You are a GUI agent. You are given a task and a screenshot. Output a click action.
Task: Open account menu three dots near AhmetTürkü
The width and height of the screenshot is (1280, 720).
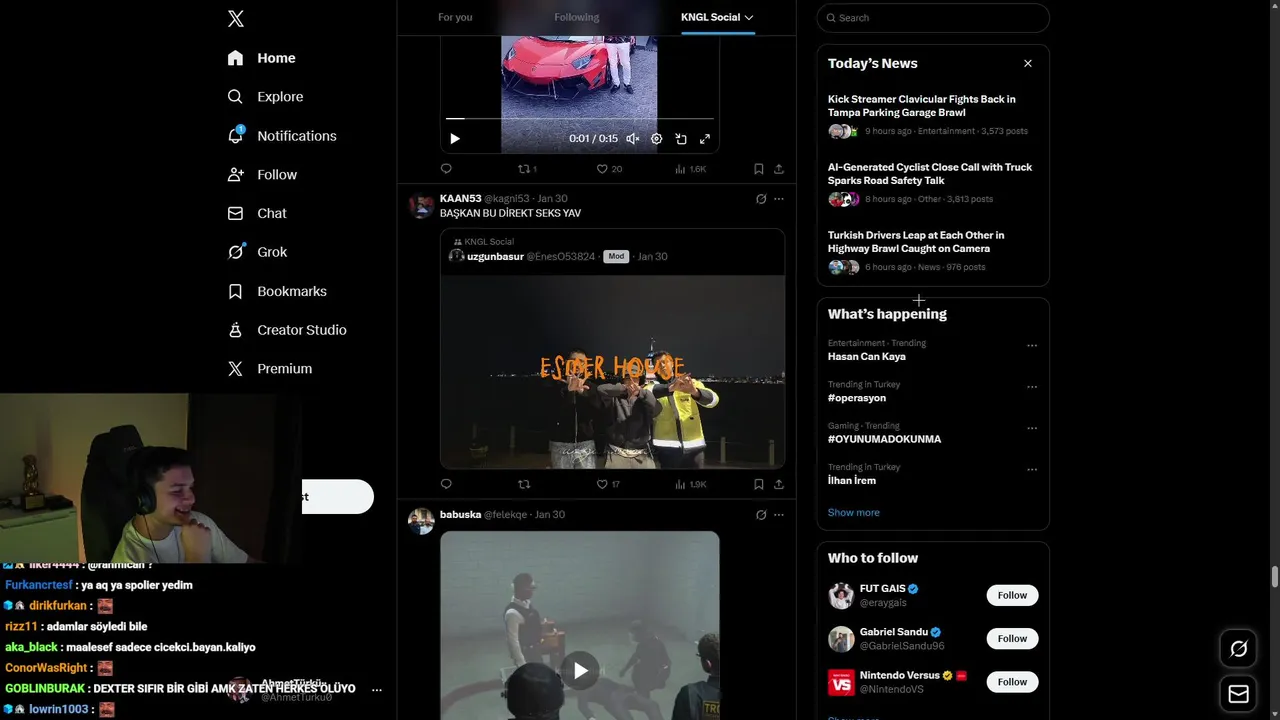(377, 690)
